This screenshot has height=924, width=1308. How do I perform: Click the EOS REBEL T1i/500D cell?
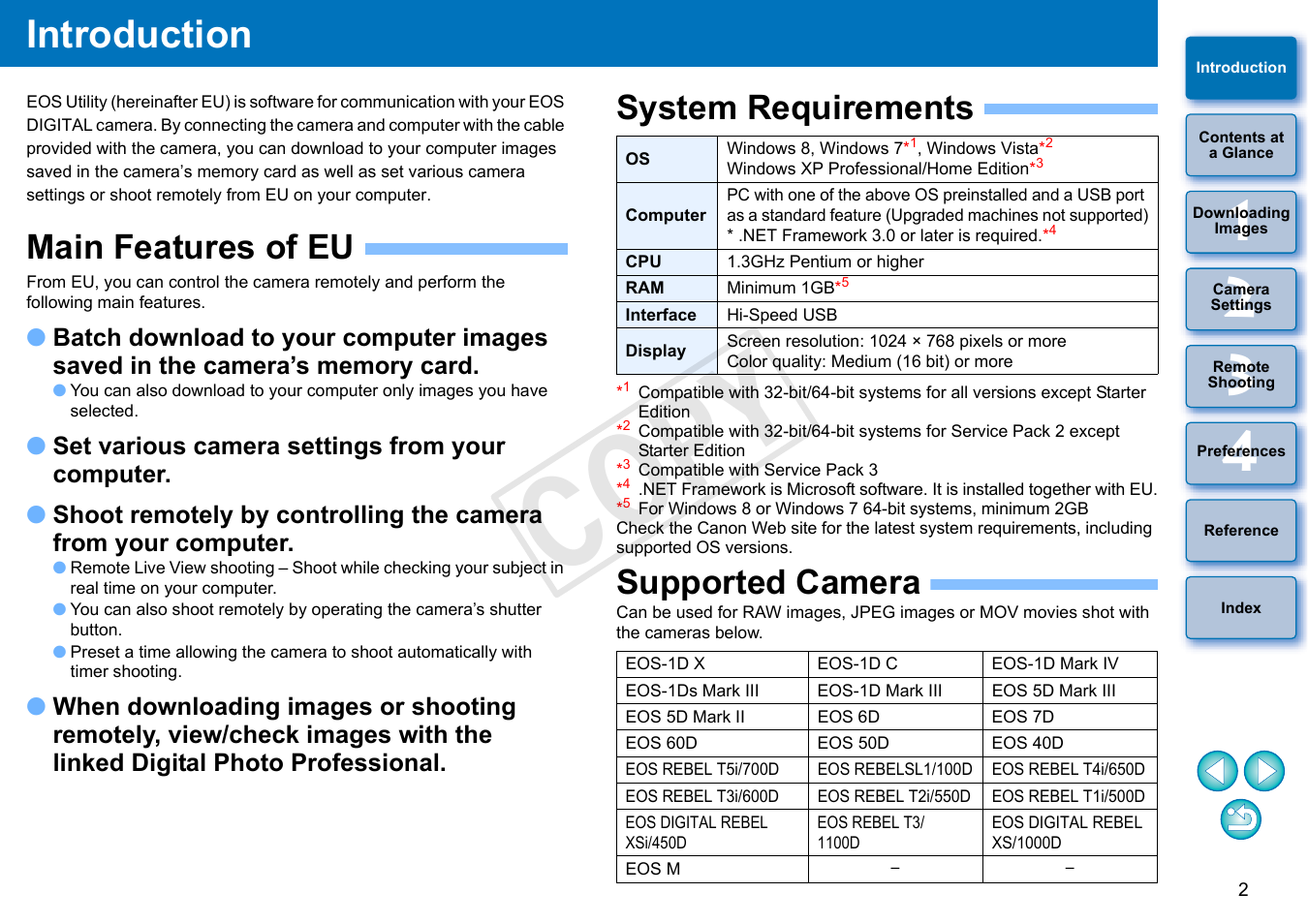[1070, 796]
